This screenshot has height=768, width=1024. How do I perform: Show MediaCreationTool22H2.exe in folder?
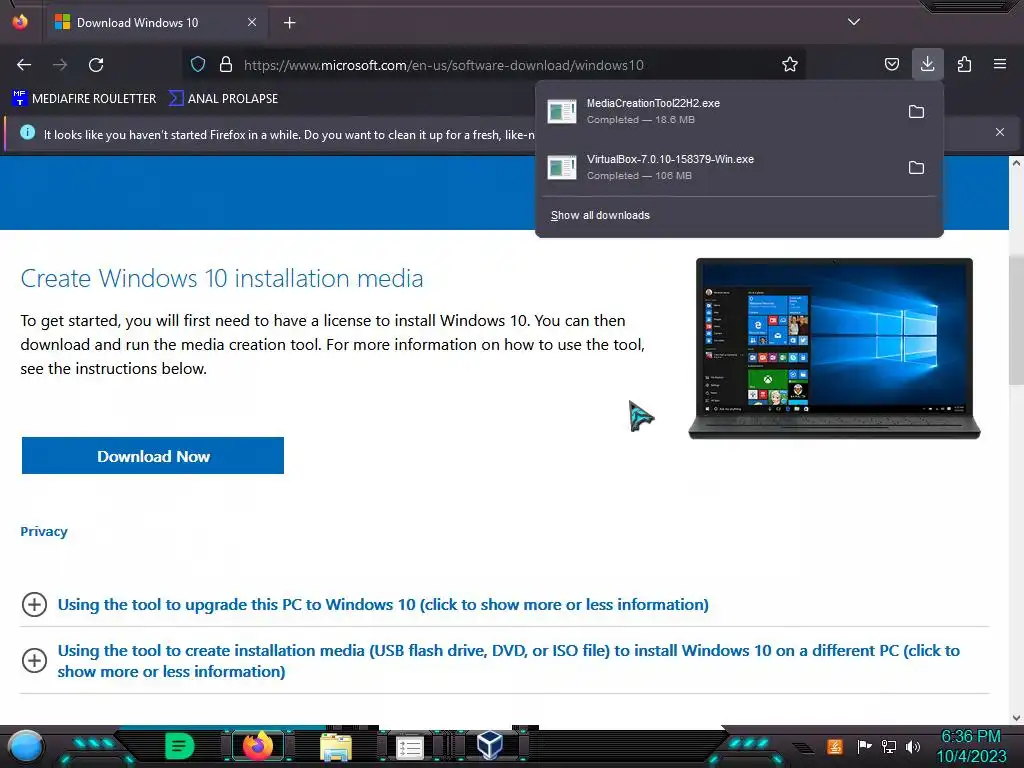point(916,112)
